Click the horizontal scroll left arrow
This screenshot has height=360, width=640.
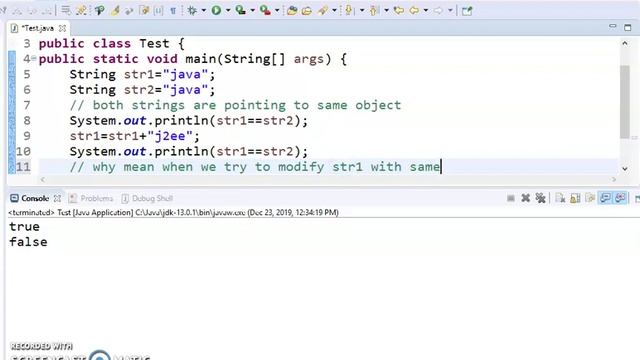click(43, 180)
